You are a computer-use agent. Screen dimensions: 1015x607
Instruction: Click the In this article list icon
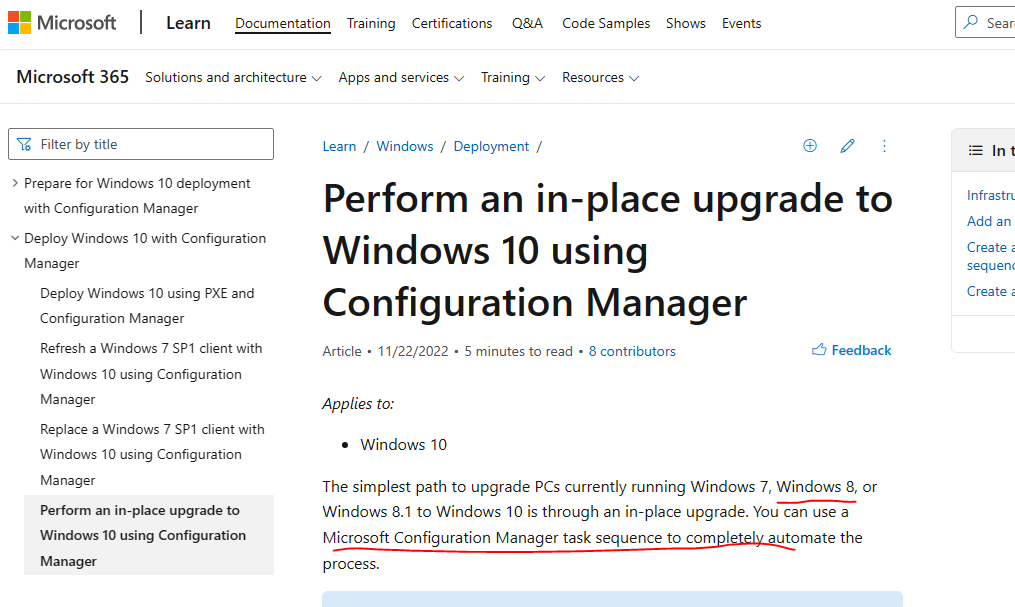pos(976,151)
